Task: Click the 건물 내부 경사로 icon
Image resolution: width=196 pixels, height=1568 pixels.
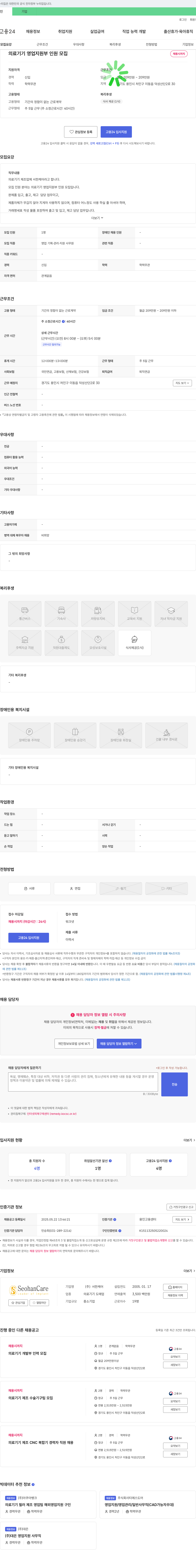Action: [166, 735]
